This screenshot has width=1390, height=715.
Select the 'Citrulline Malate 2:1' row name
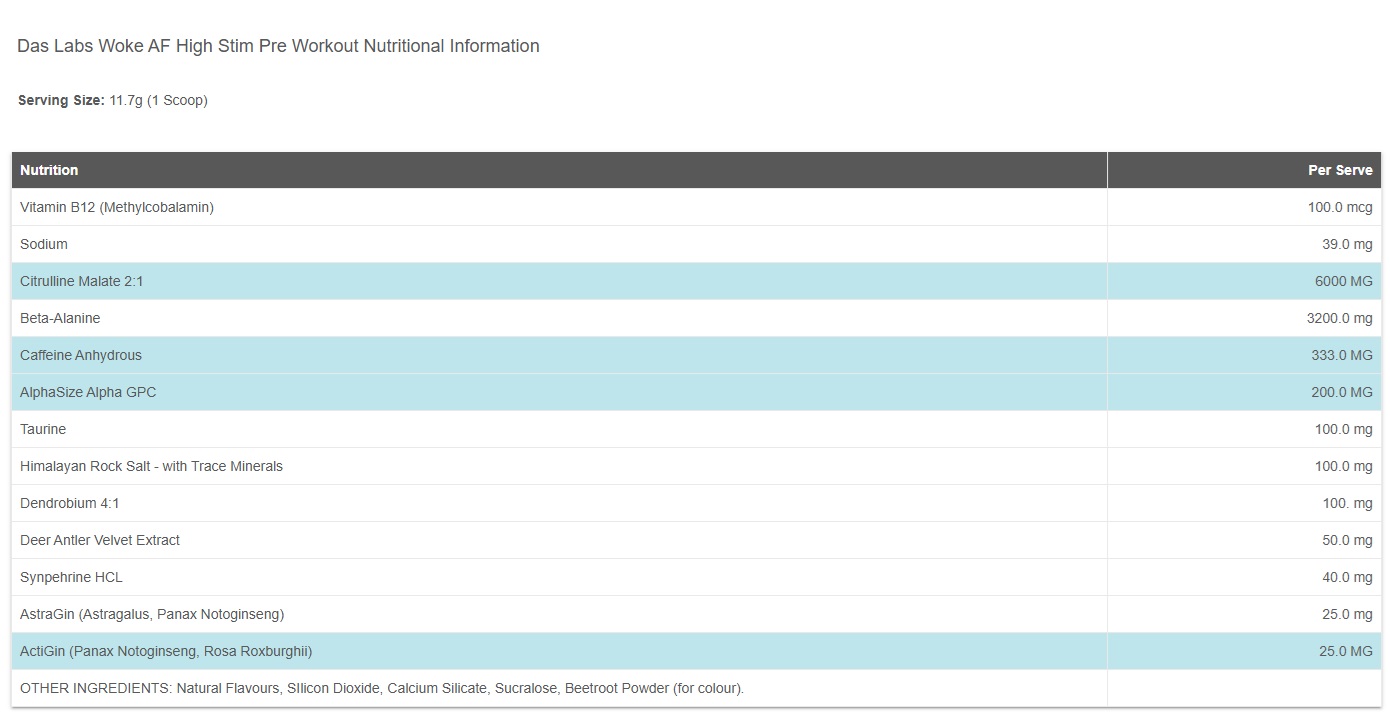(82, 281)
